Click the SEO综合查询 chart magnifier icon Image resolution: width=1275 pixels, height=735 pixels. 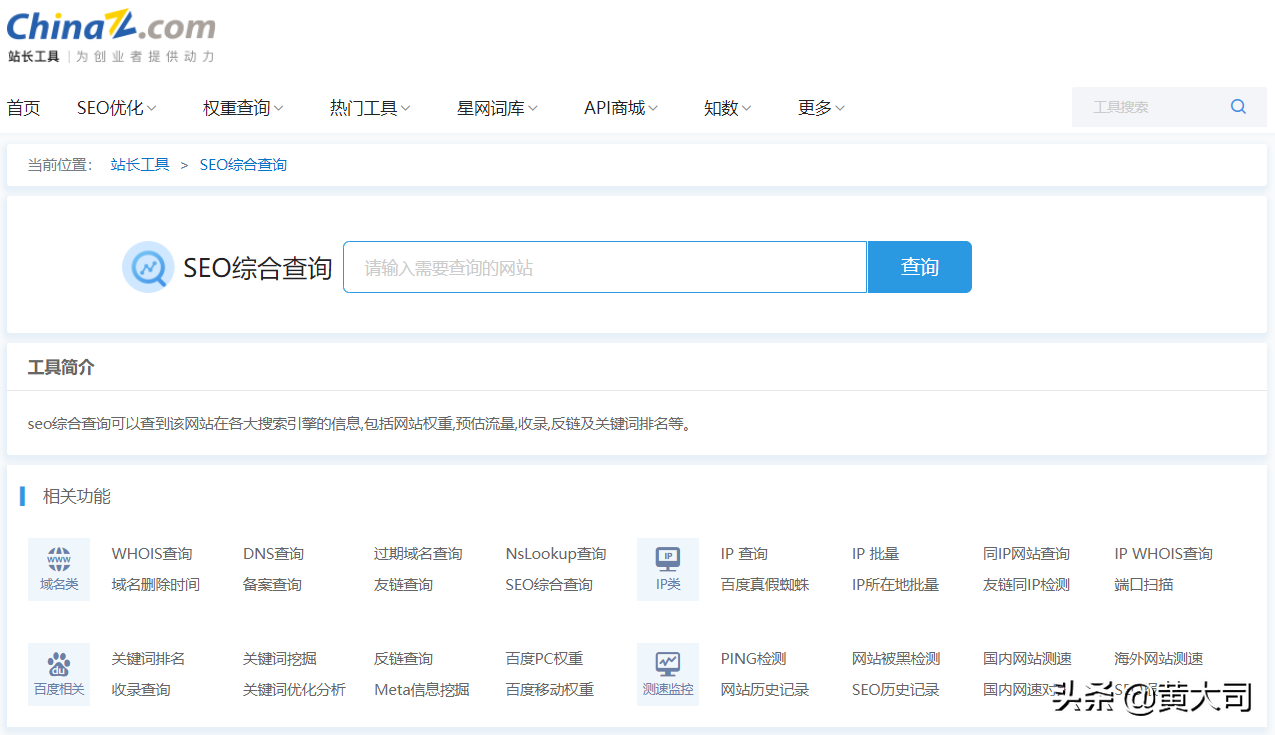148,267
